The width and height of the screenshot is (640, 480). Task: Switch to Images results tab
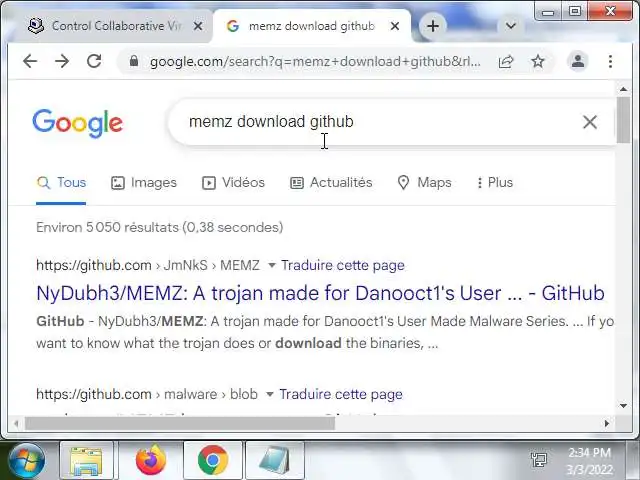pos(144,182)
